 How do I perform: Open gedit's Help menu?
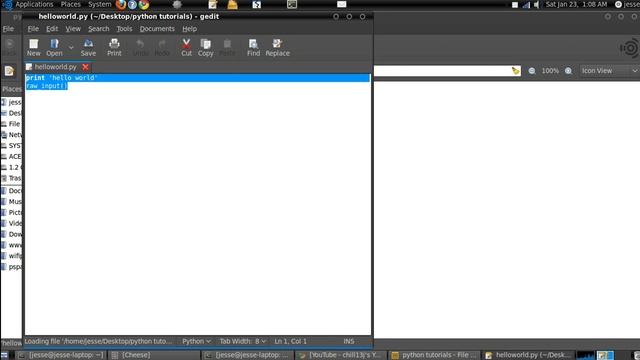189,29
